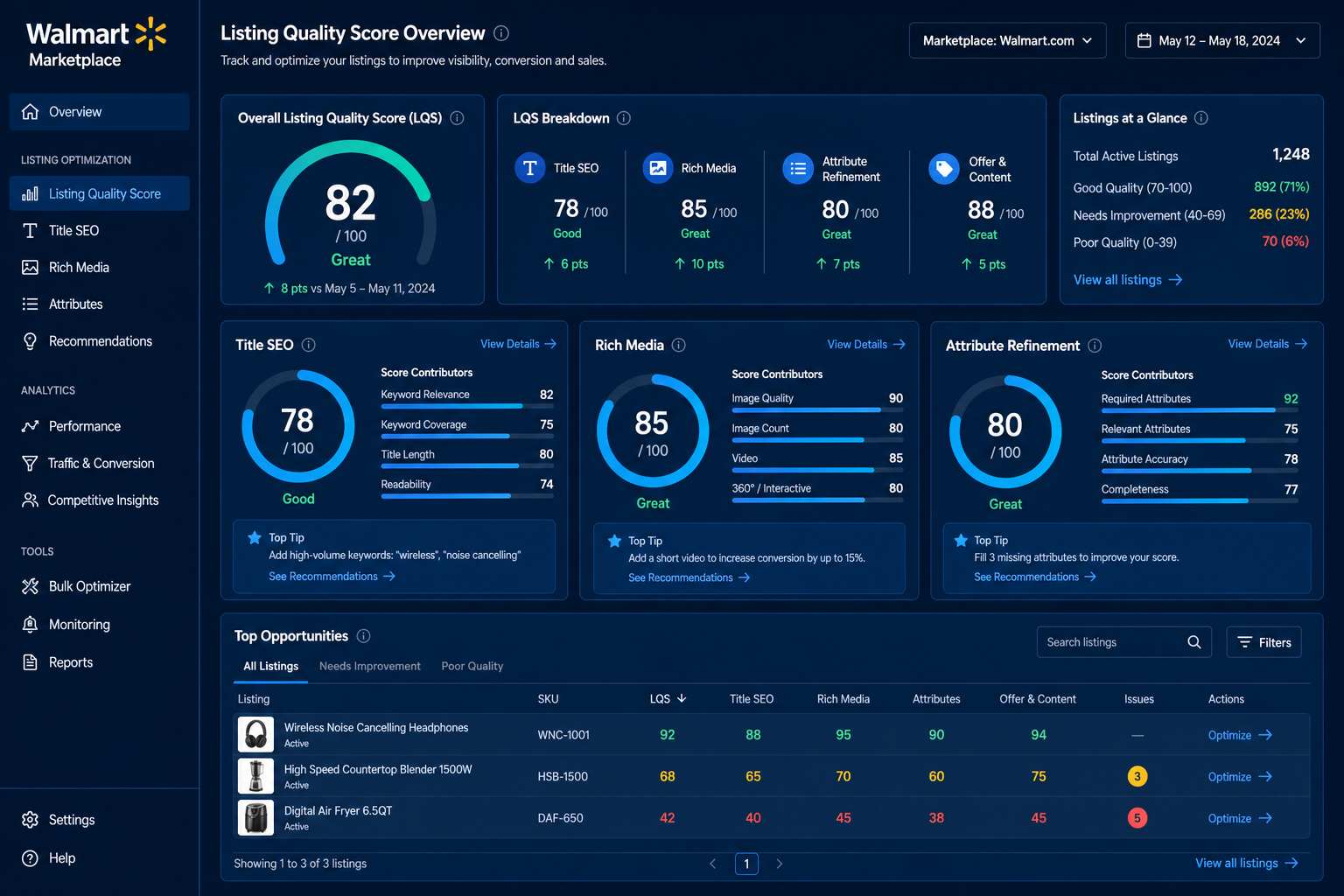This screenshot has width=1344, height=896.
Task: Click the Listing Quality Score bar-chart icon
Action: (x=30, y=194)
